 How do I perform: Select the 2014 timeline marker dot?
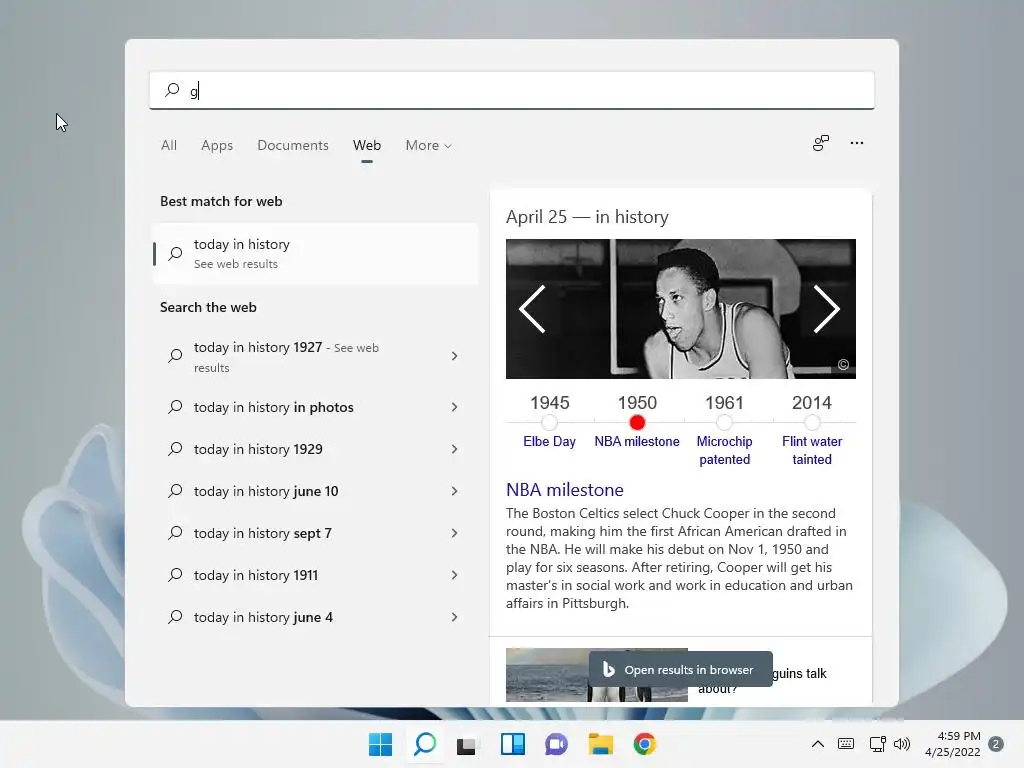click(812, 423)
